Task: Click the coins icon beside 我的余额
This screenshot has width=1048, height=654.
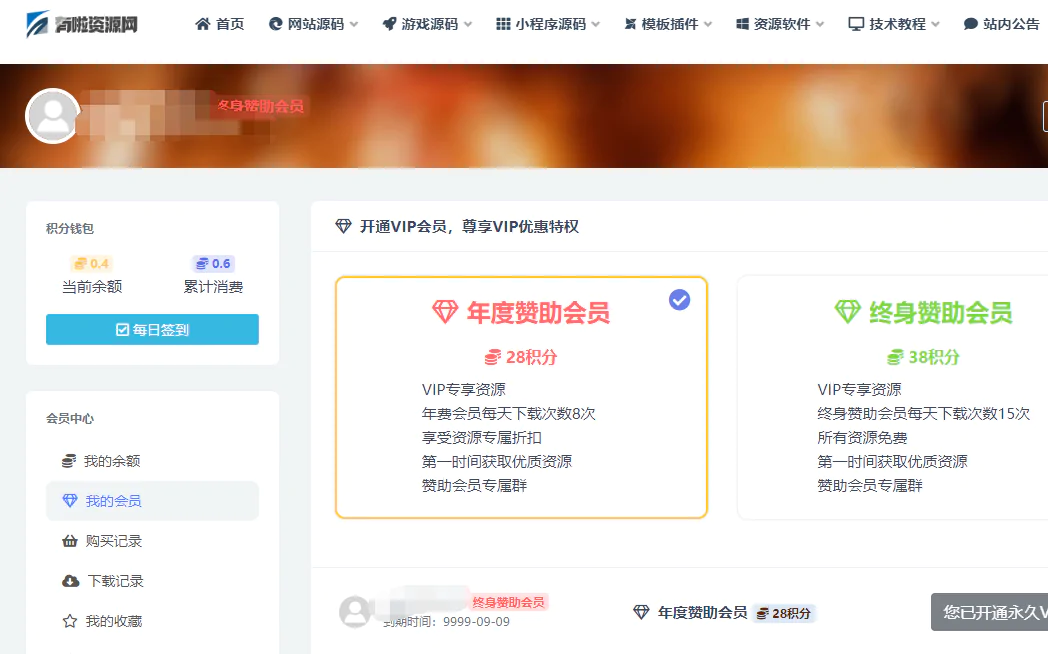Action: (x=69, y=461)
